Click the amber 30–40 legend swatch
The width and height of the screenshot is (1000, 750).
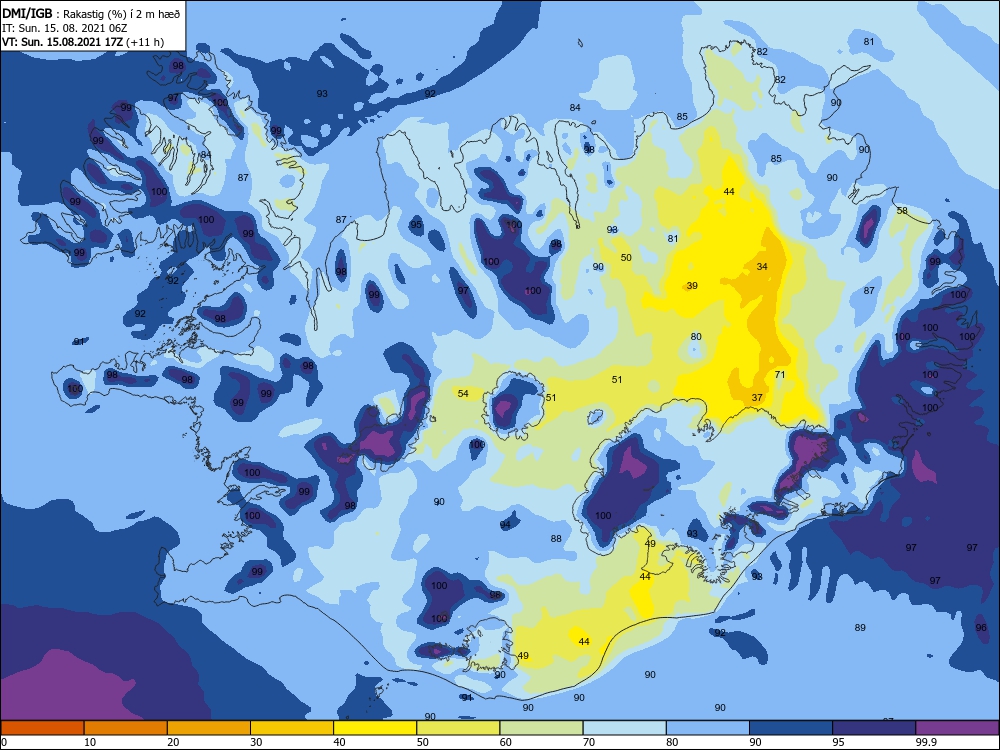pyautogui.click(x=292, y=728)
